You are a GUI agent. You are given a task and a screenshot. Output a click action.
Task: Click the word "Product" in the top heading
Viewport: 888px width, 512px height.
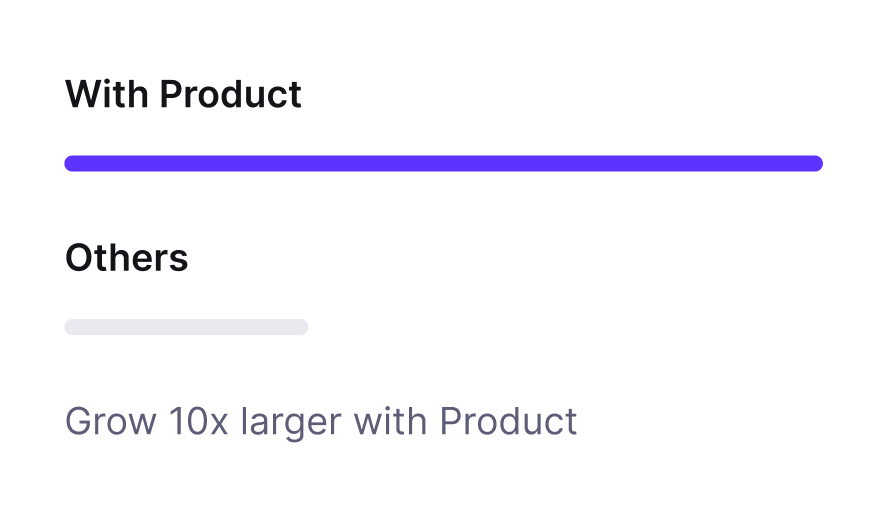click(230, 95)
